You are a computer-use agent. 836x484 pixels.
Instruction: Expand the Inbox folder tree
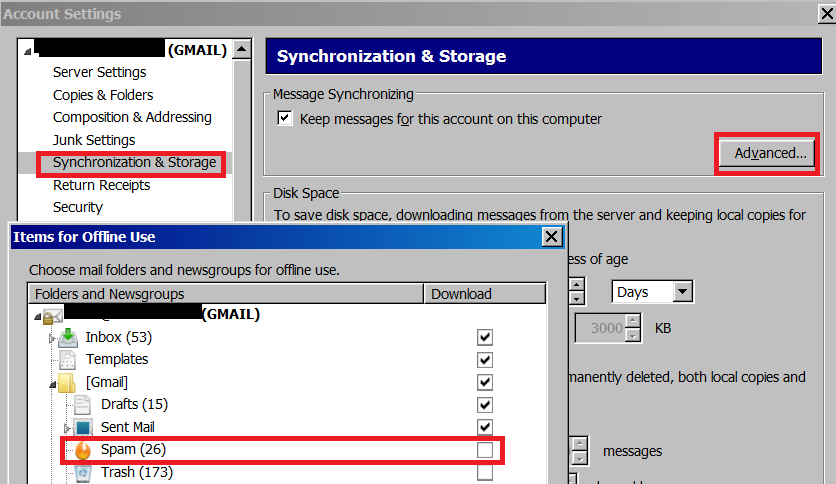(51, 338)
